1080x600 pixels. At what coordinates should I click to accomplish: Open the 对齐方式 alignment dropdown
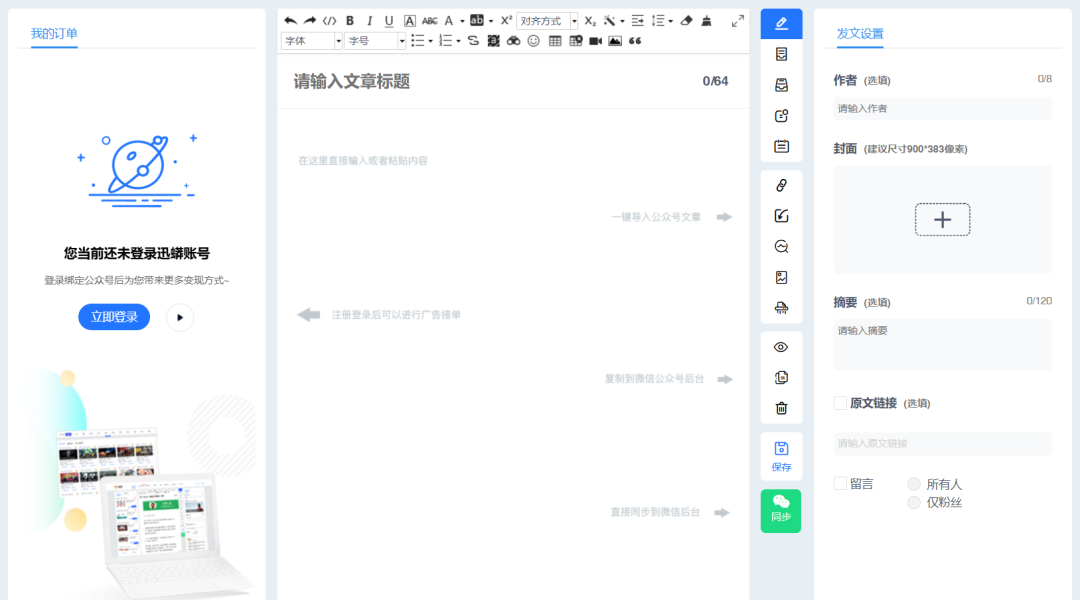[547, 20]
